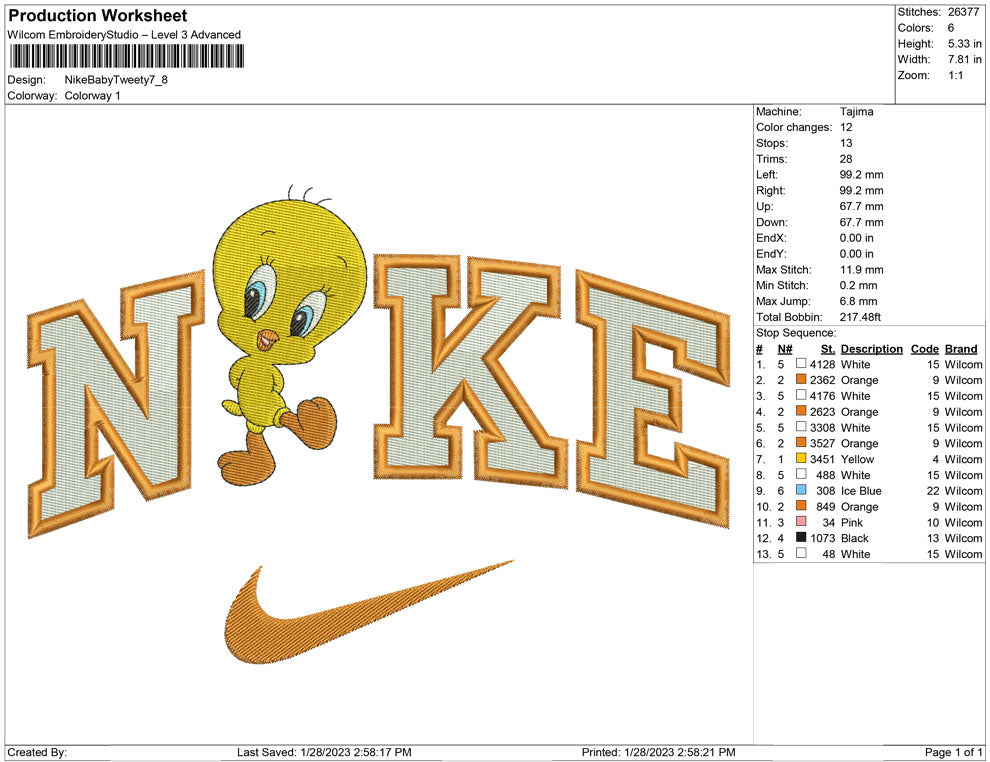Click the 'Colorway 1' value
The width and height of the screenshot is (990, 762).
(92, 95)
